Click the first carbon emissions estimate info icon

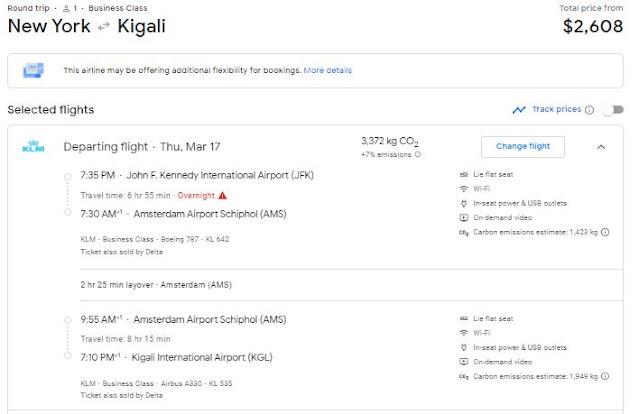(606, 232)
